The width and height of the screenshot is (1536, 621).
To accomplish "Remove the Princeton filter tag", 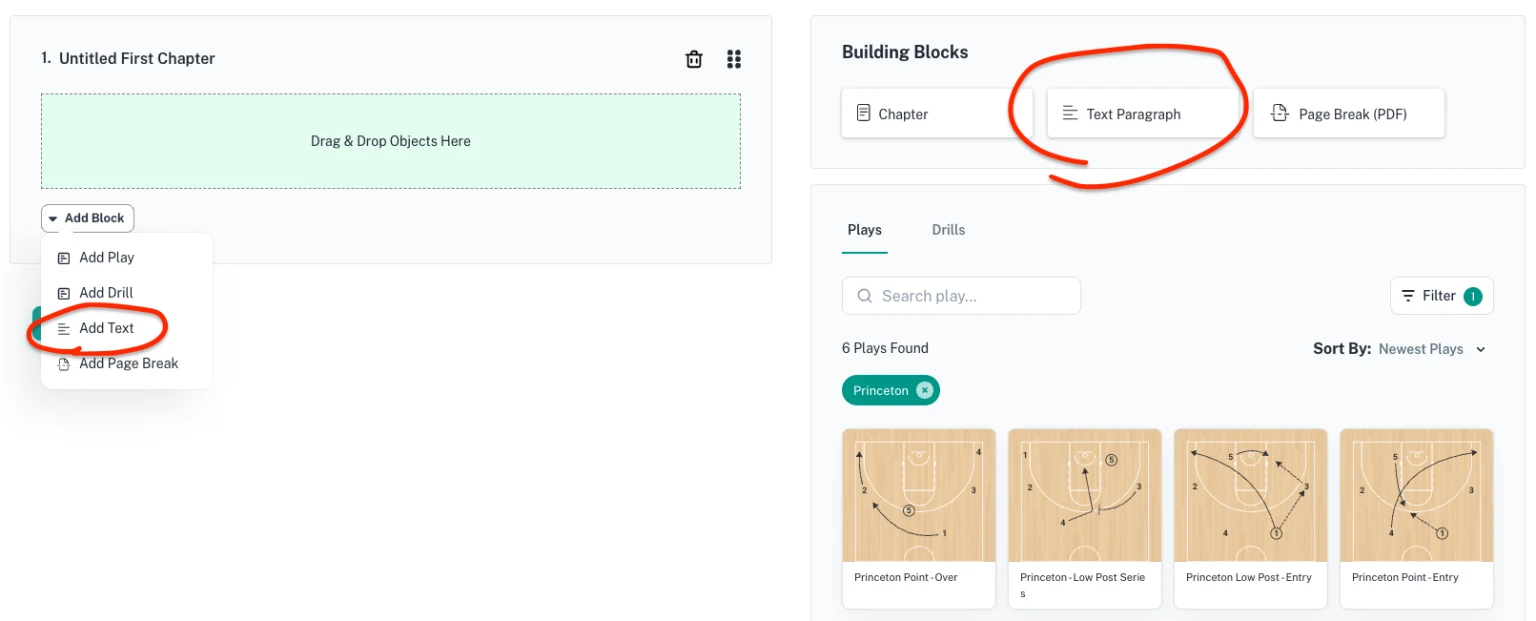I will coord(925,391).
